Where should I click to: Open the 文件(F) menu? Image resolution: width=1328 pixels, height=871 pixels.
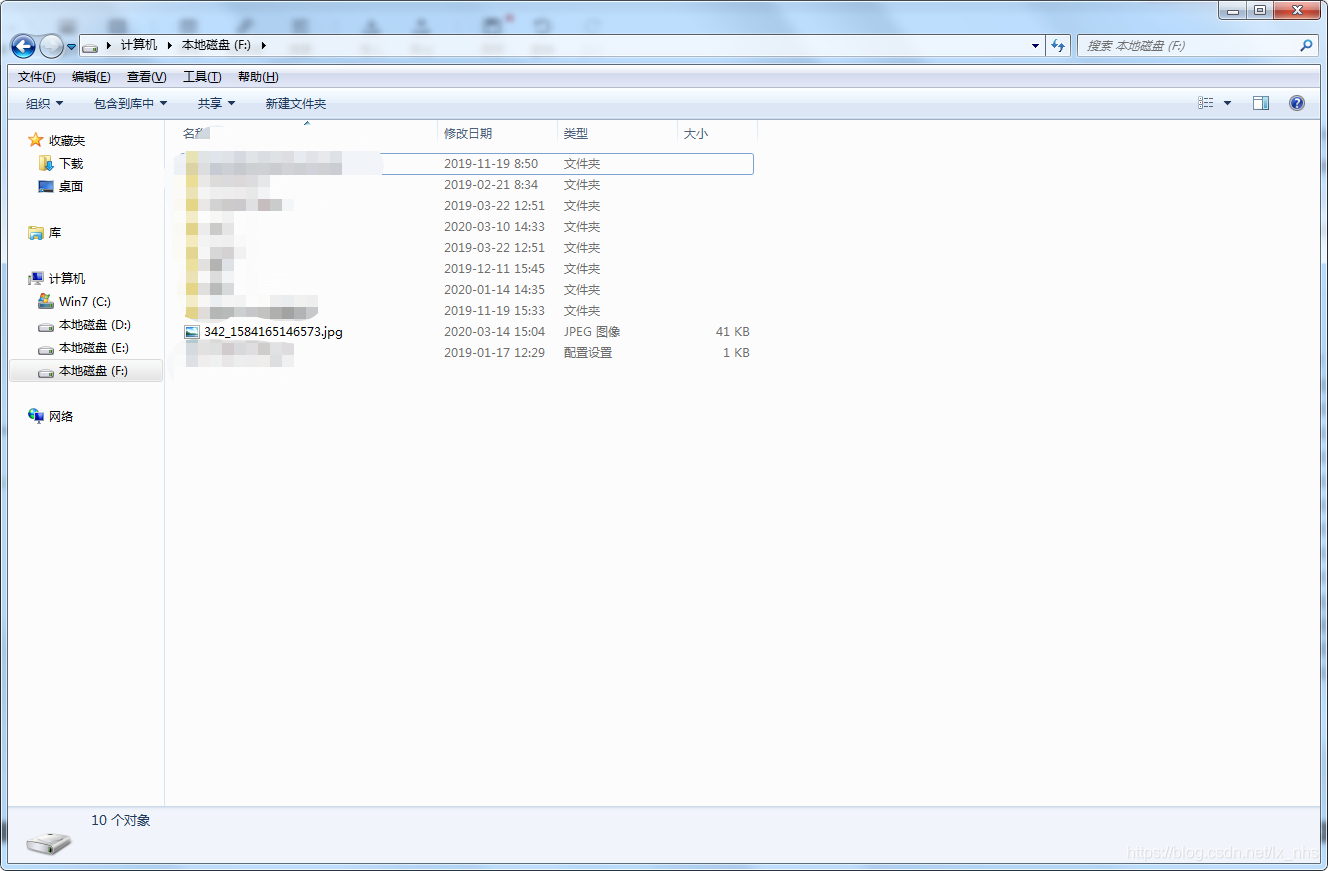coord(37,77)
